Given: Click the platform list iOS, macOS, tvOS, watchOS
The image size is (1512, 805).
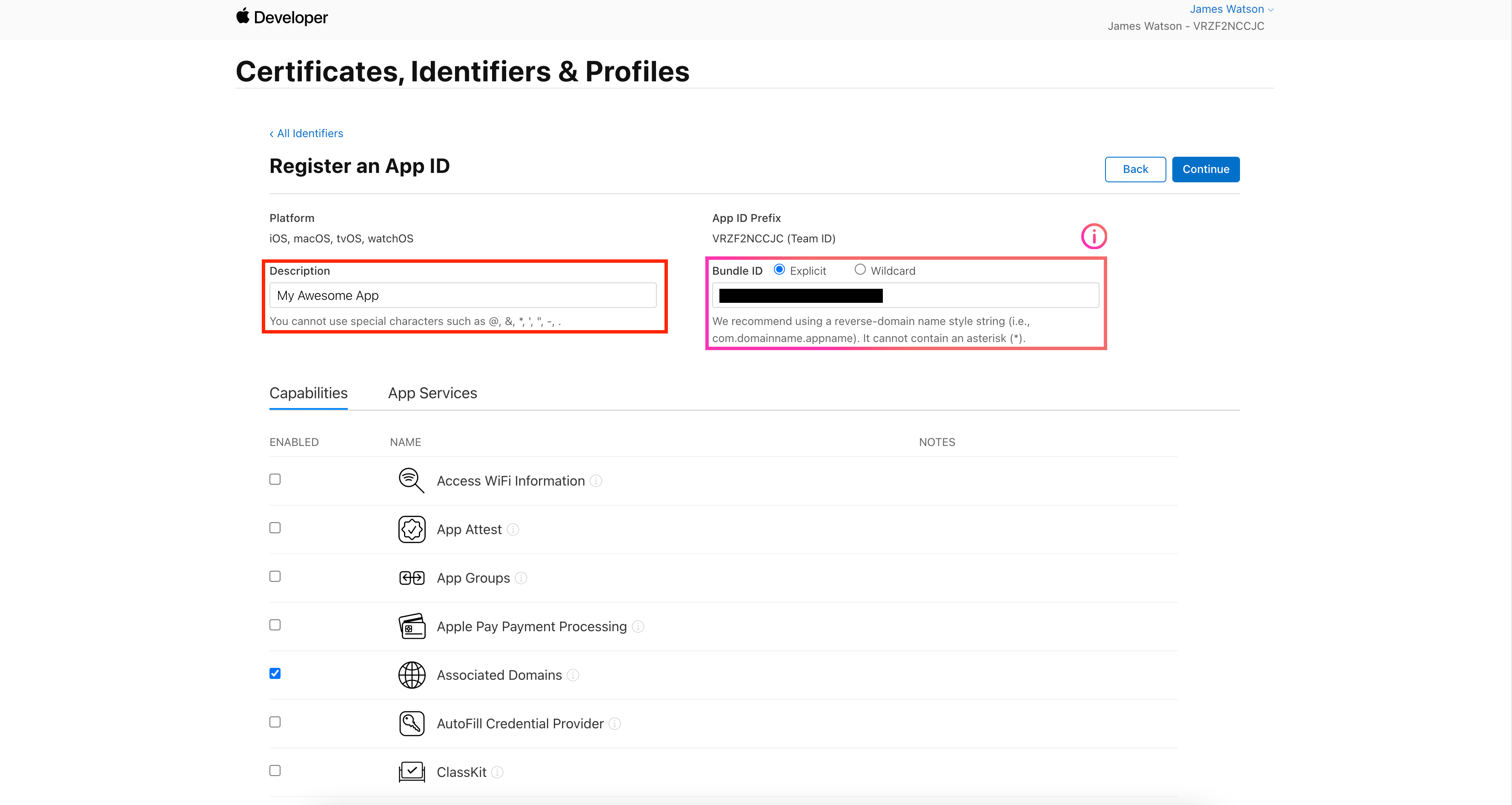Looking at the screenshot, I should point(341,239).
